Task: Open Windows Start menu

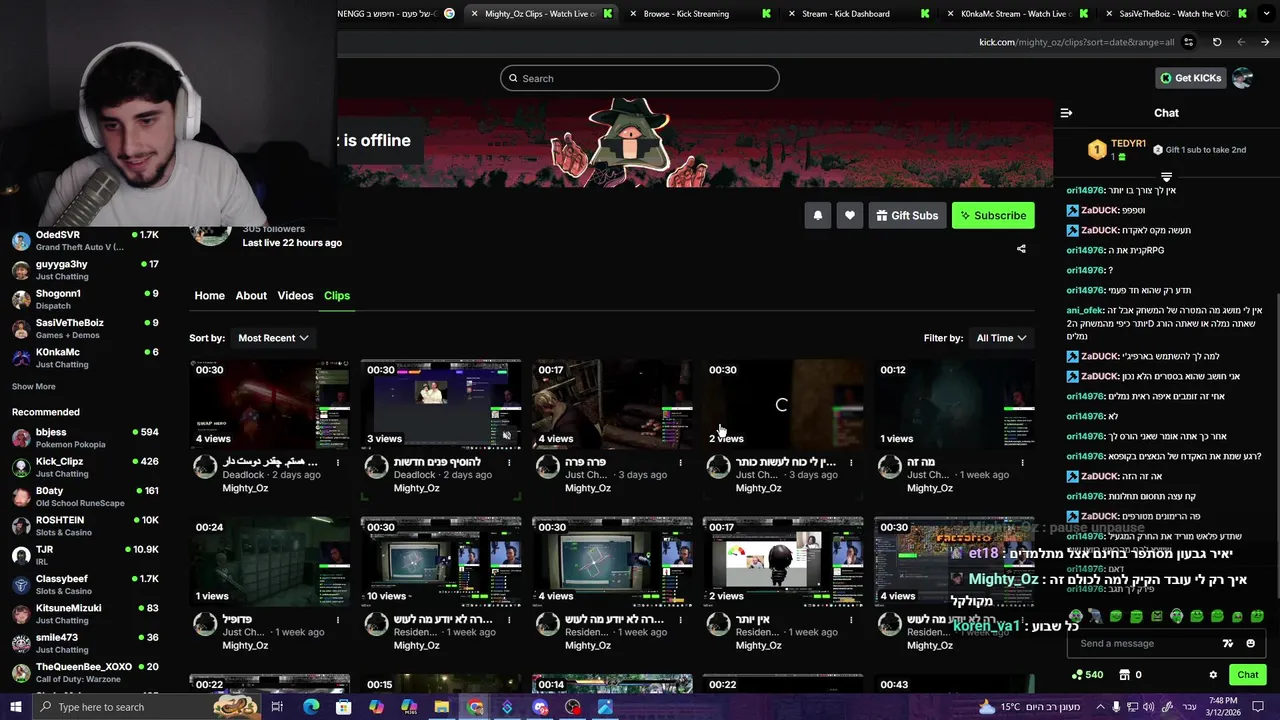Action: pos(15,707)
